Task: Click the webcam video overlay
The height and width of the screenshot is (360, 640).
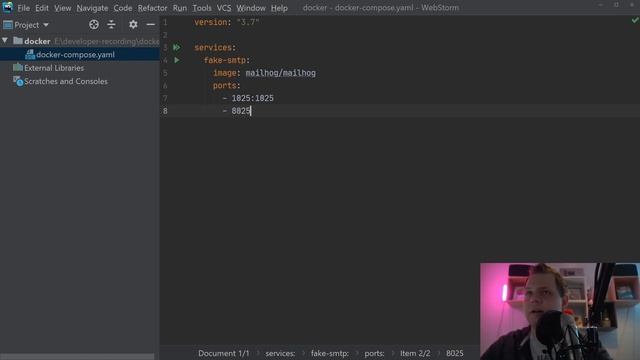Action: [560, 311]
